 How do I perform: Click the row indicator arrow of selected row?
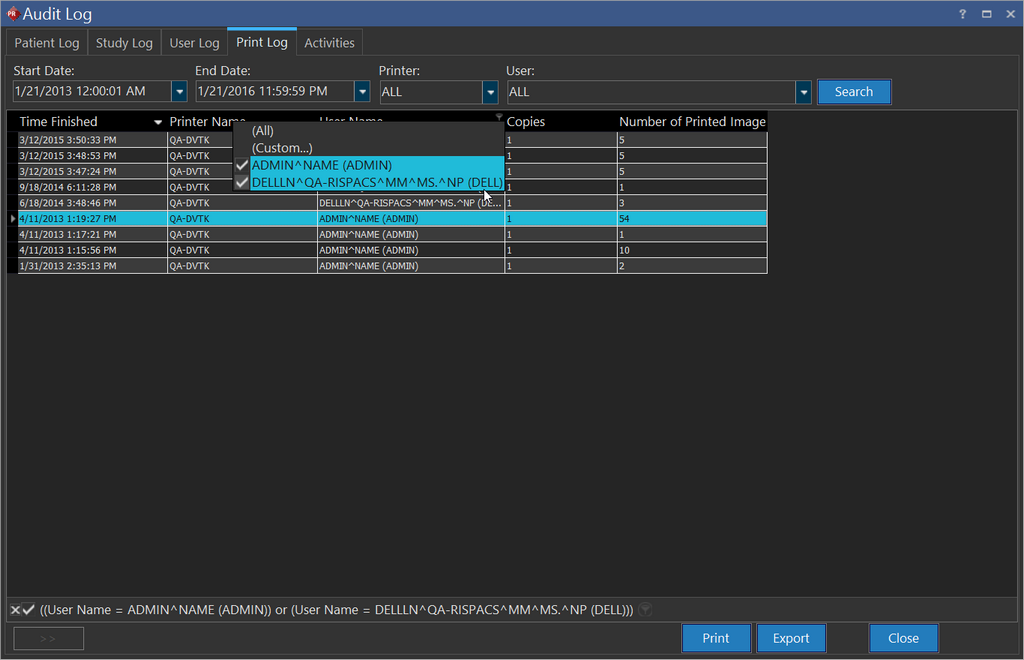pos(13,218)
